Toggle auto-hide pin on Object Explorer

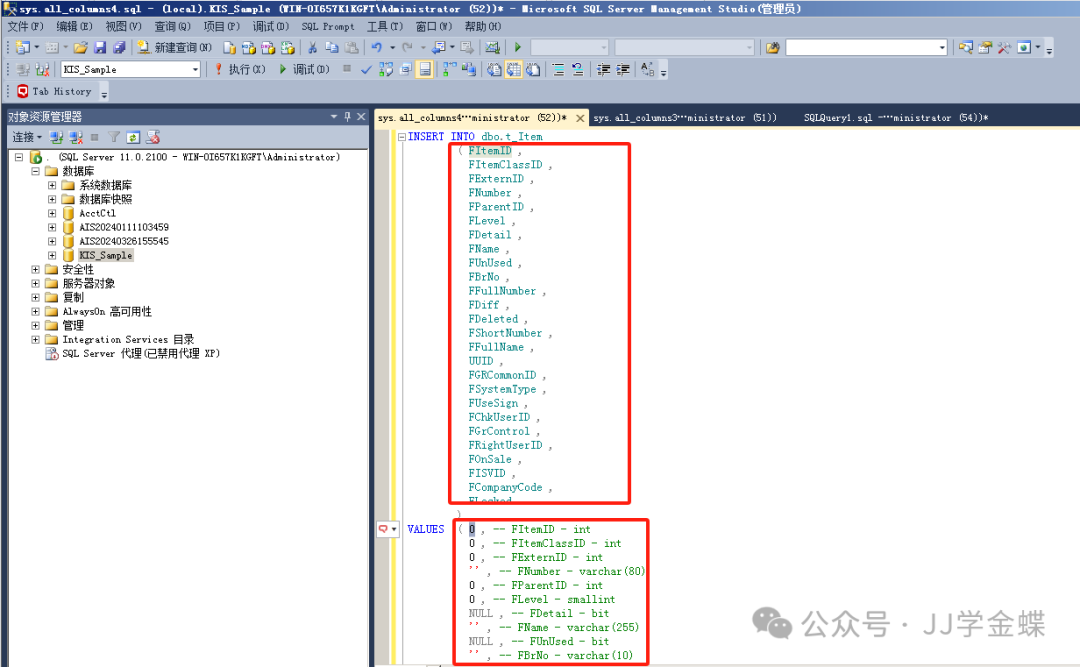tap(347, 117)
